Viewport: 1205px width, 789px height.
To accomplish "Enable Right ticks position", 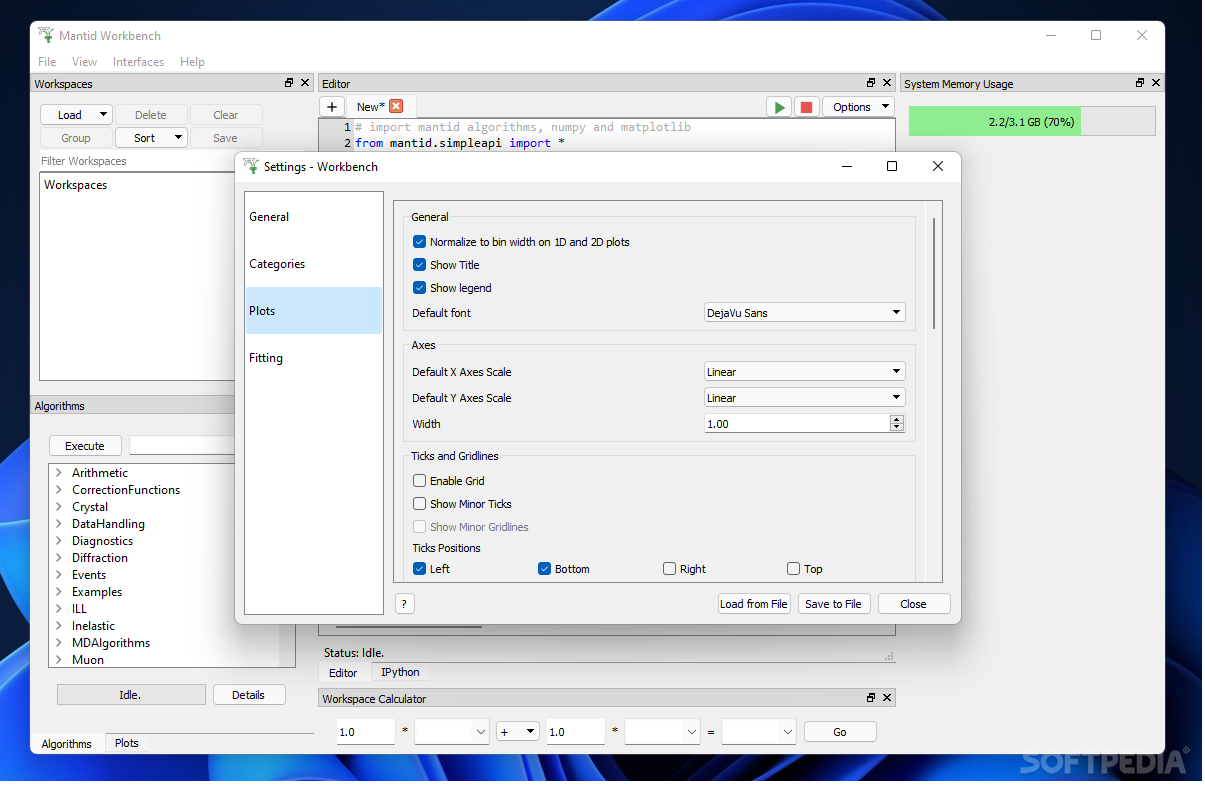I will point(669,569).
